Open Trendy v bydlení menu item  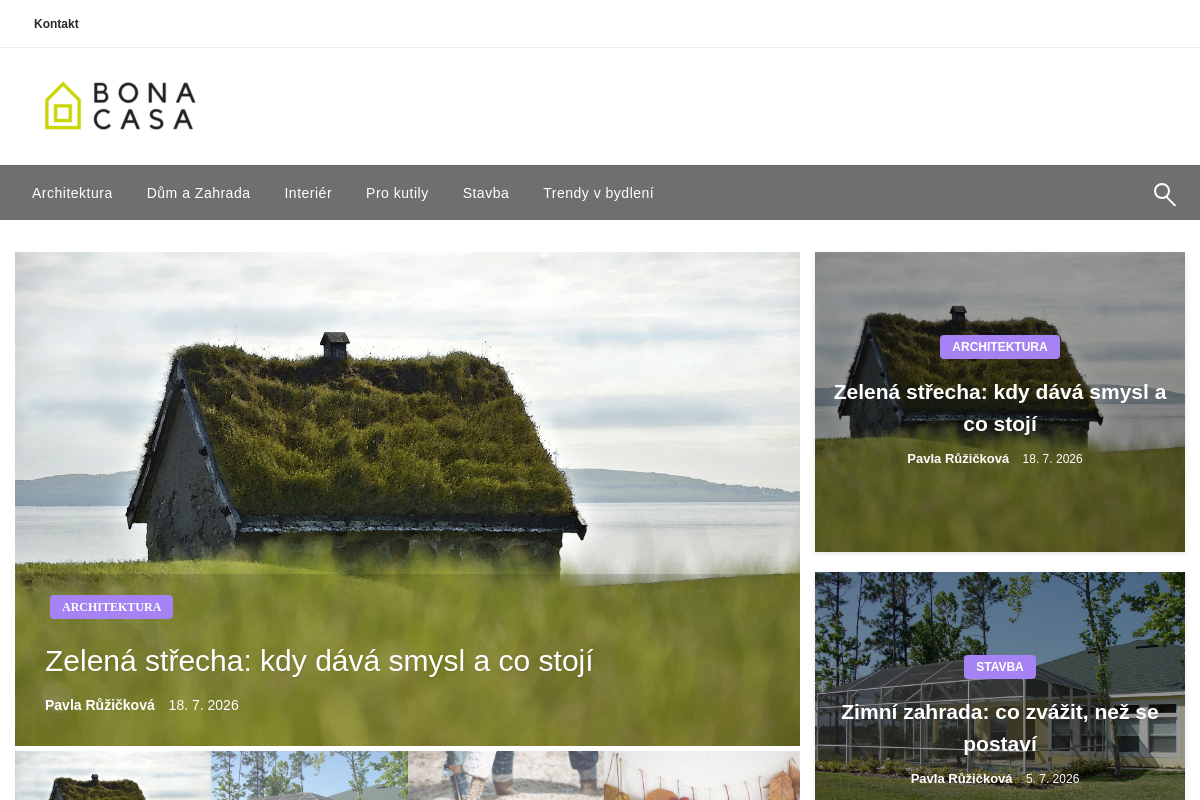(598, 193)
